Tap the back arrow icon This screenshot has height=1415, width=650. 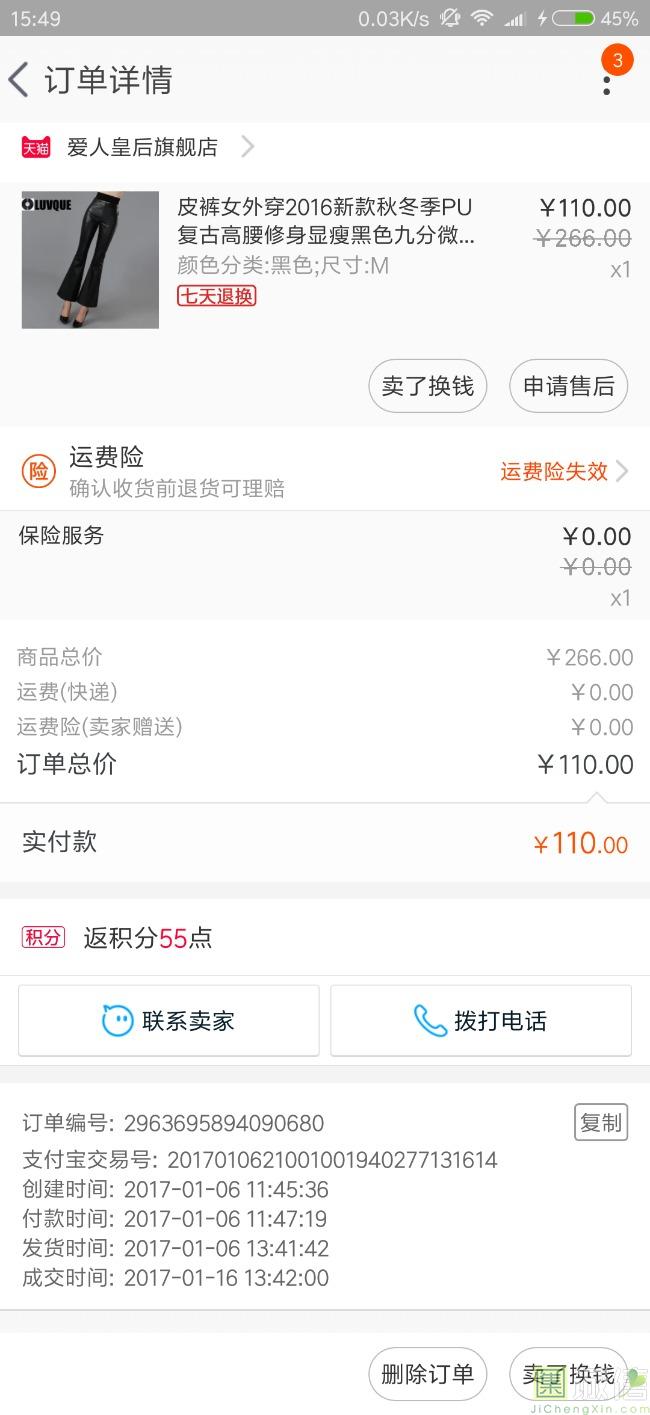pyautogui.click(x=19, y=80)
